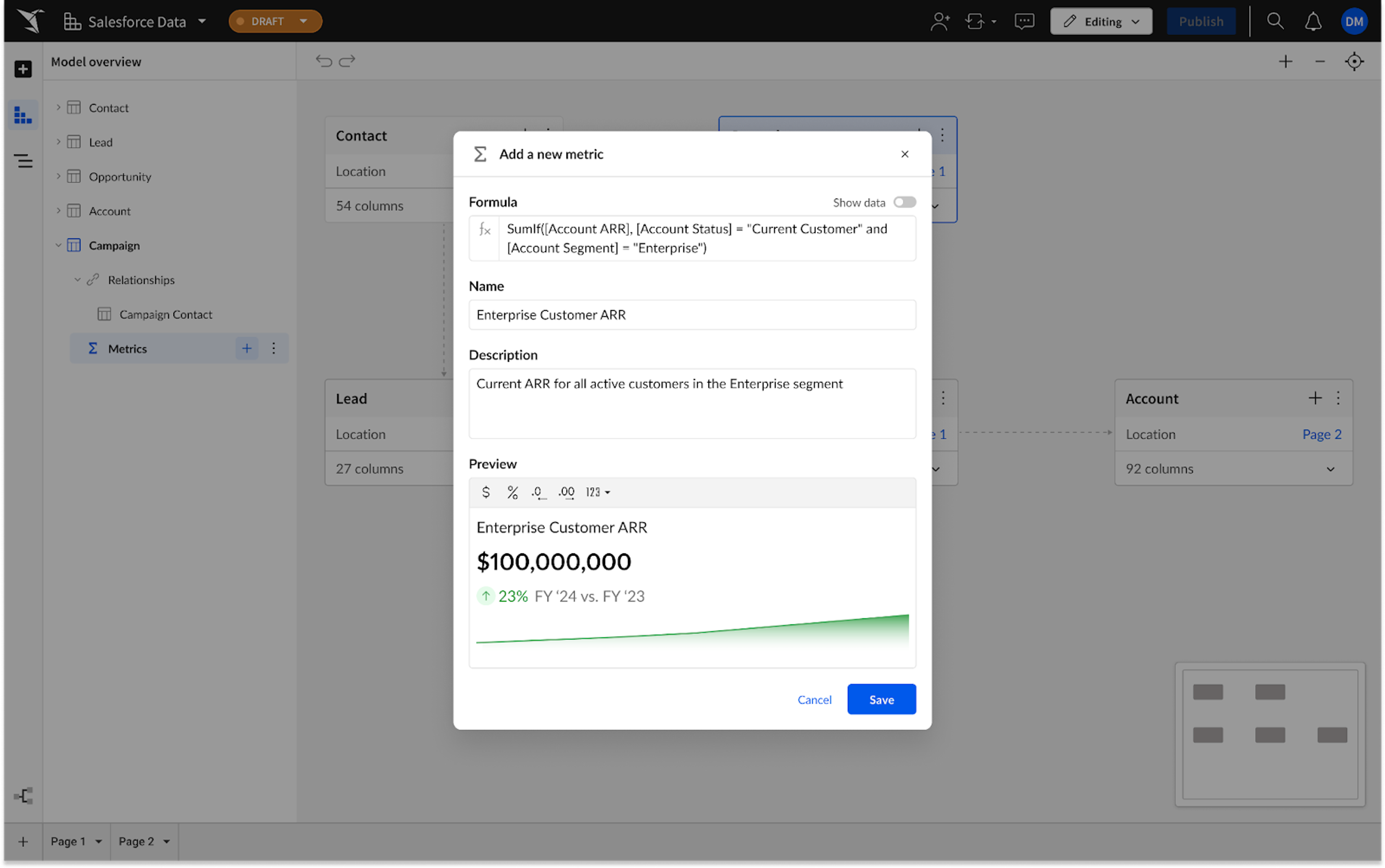This screenshot has height=868, width=1385.
Task: Open the invite user icon
Action: pyautogui.click(x=940, y=21)
